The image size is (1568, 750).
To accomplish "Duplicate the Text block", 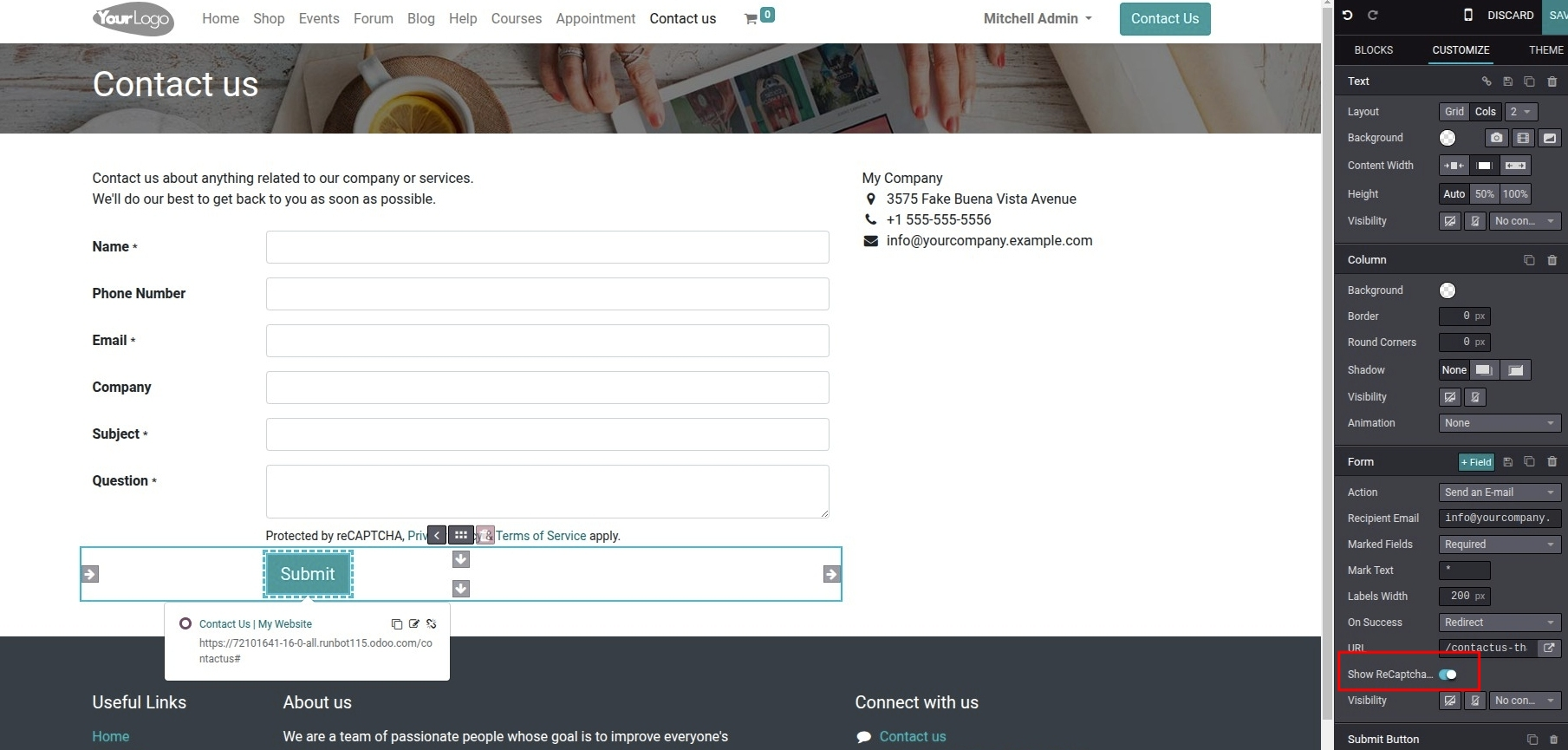I will [x=1530, y=82].
